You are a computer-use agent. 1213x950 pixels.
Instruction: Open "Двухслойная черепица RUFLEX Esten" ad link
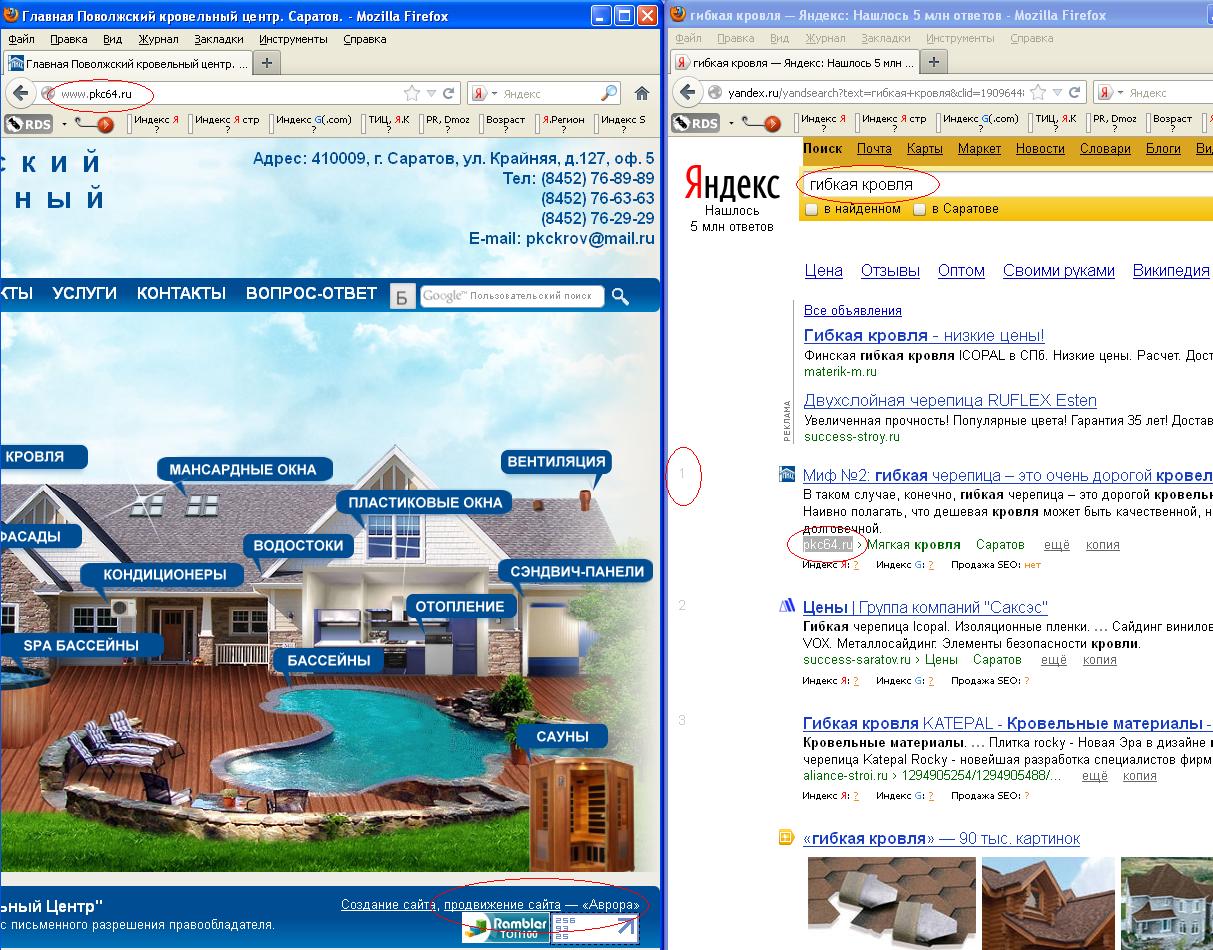[950, 400]
